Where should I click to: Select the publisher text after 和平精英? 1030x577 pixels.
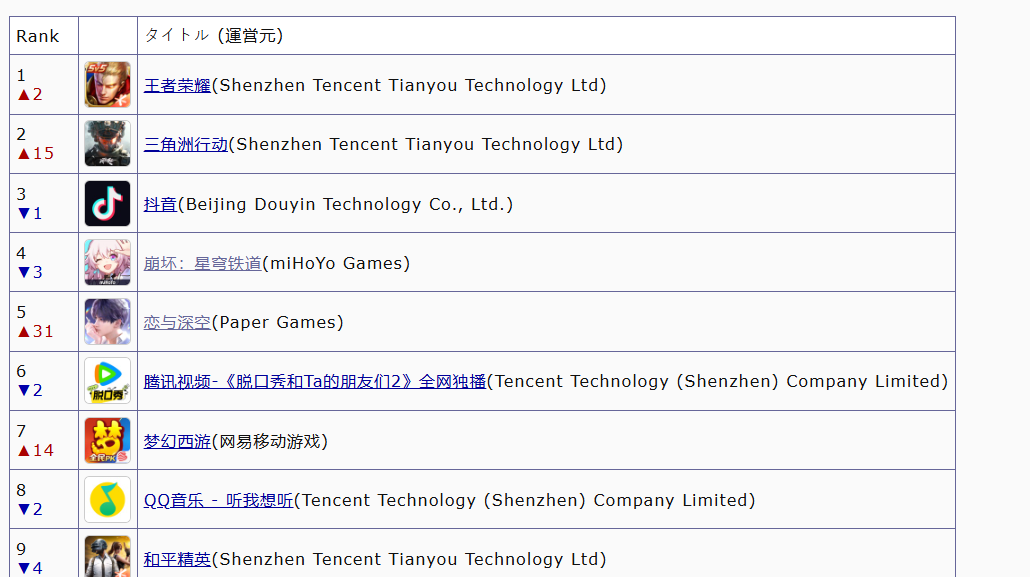coord(409,560)
